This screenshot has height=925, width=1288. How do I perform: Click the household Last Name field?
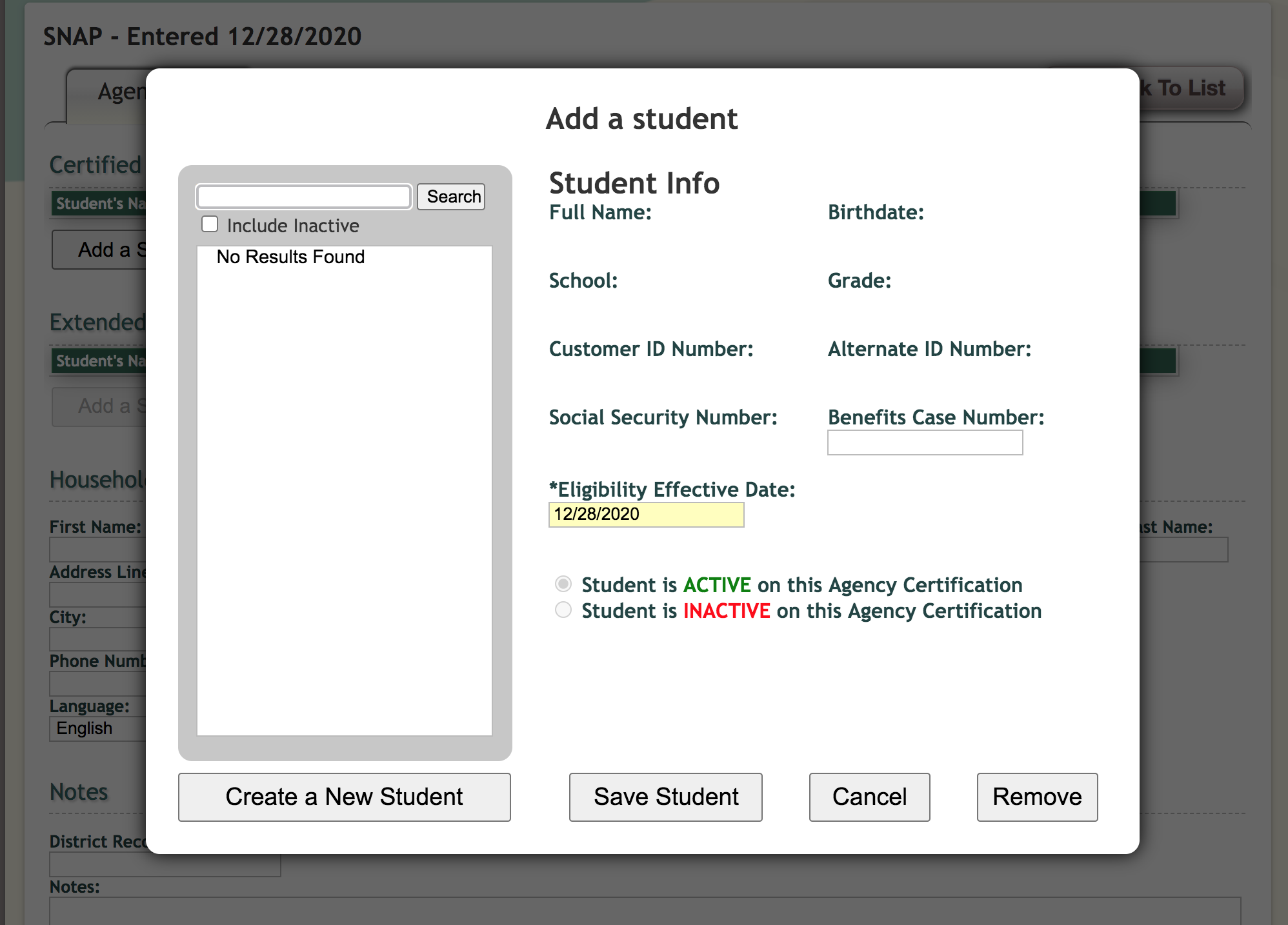point(1183,550)
